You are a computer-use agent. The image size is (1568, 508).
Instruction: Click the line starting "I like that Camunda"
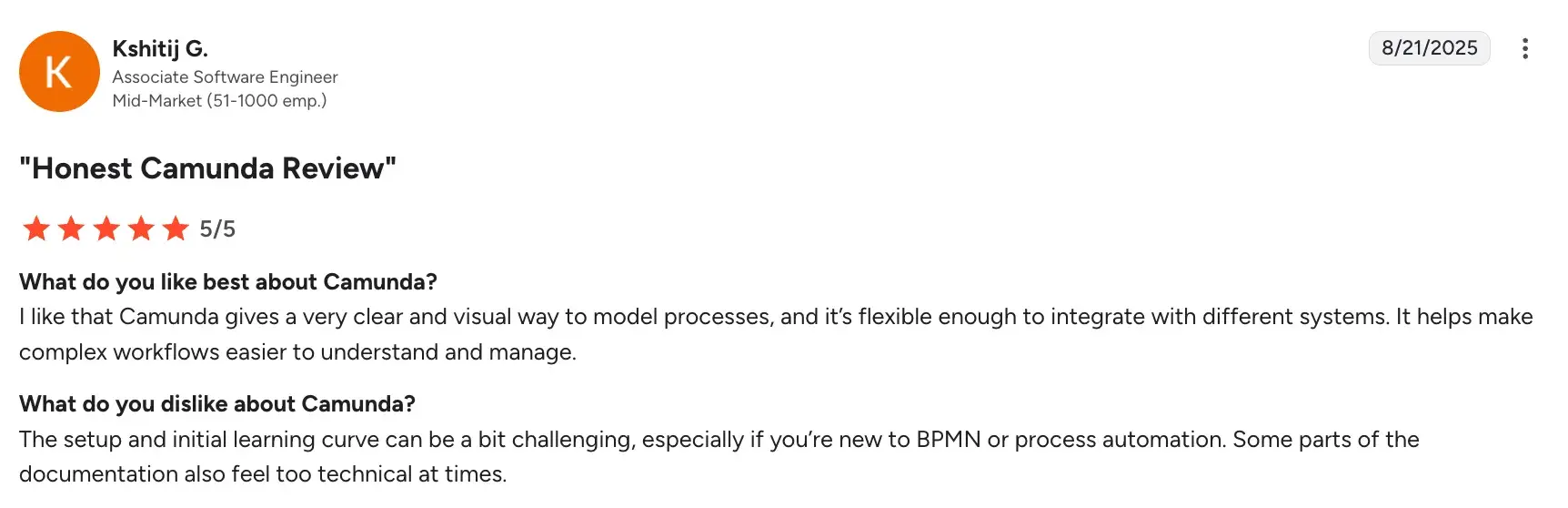776,317
